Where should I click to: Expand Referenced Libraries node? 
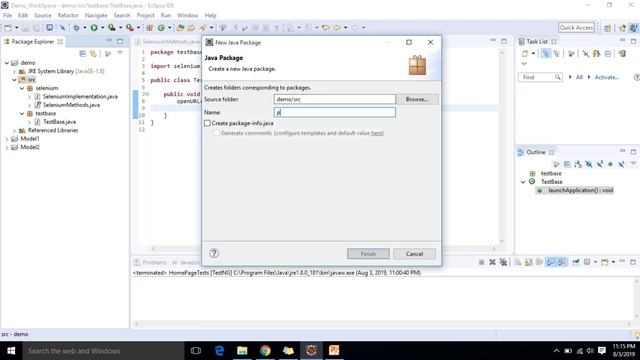pos(14,131)
